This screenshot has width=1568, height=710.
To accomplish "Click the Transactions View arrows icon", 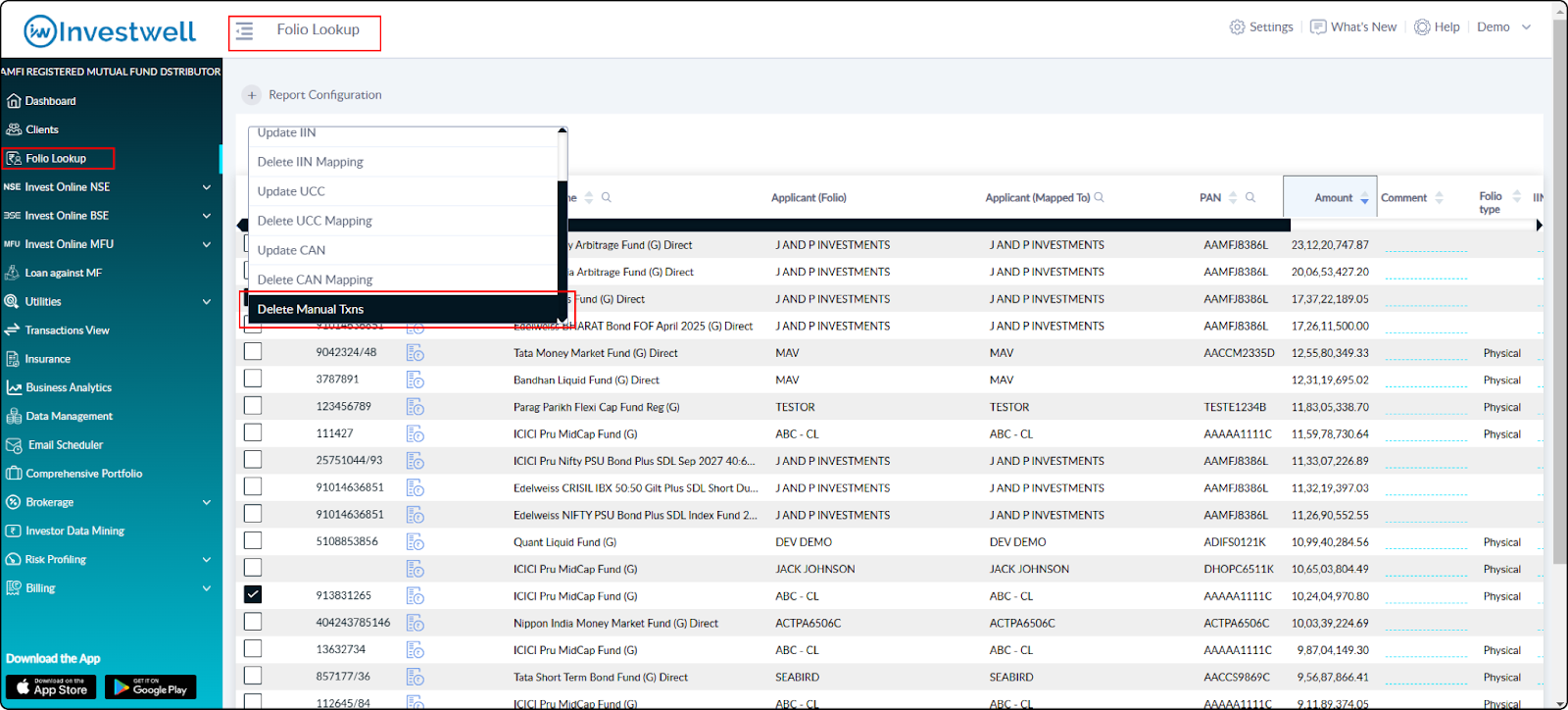I will coord(13,330).
